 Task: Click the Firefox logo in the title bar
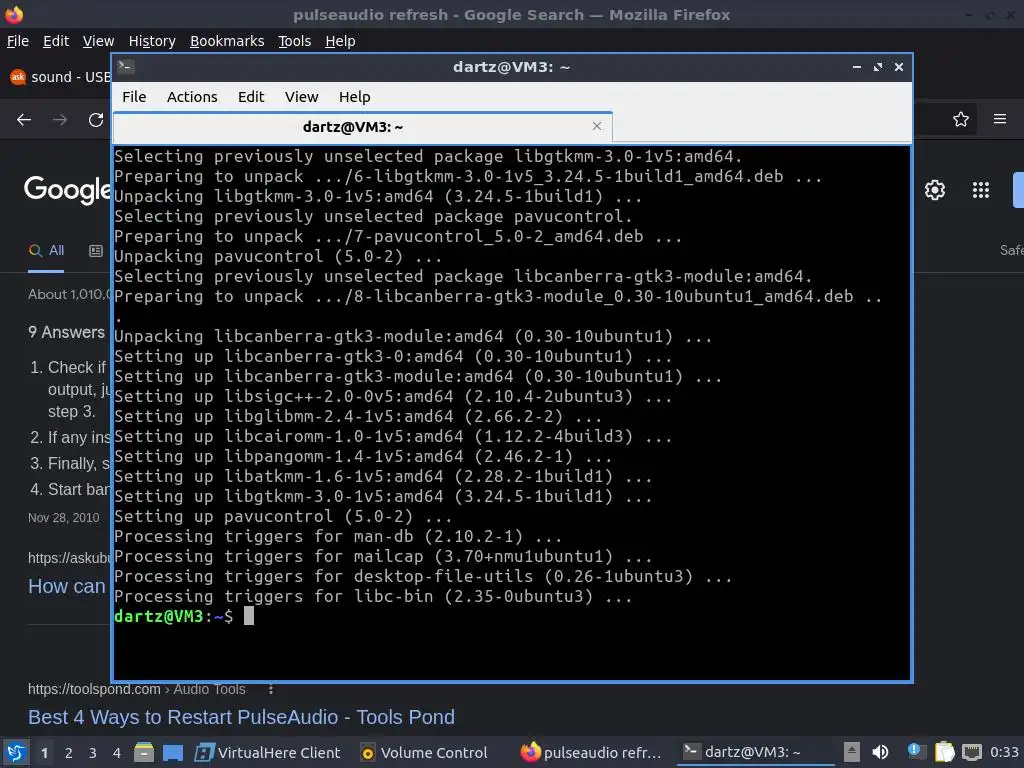pyautogui.click(x=14, y=14)
